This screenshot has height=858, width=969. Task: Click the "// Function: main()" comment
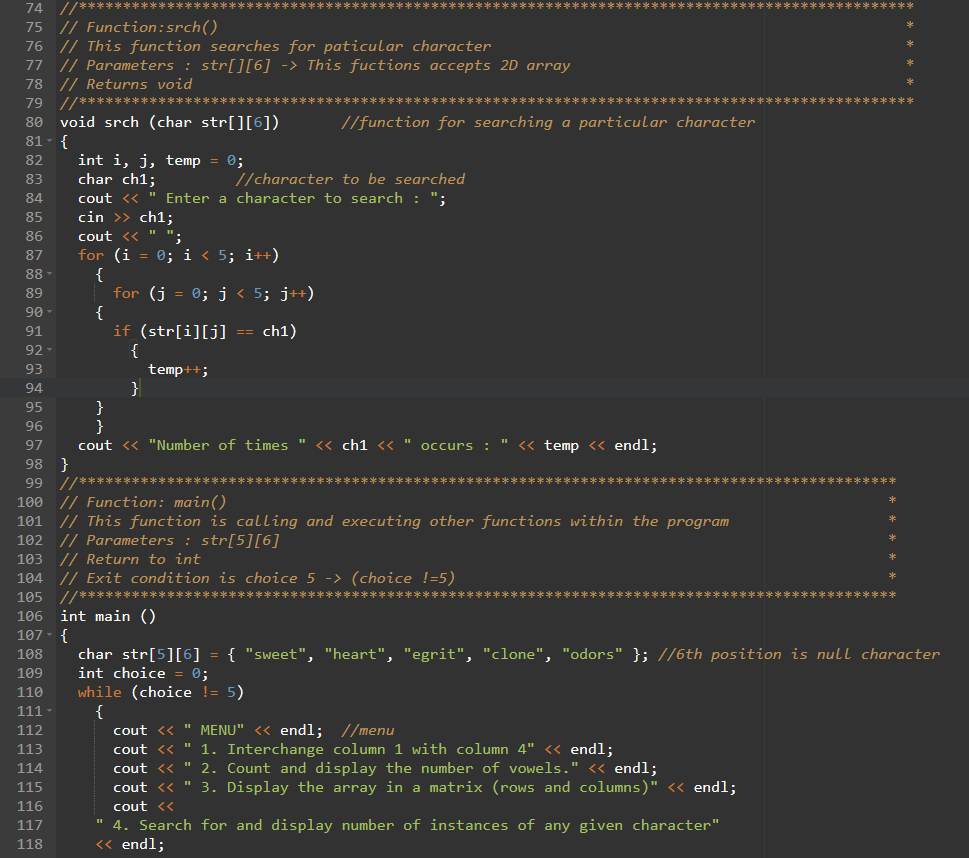point(143,503)
